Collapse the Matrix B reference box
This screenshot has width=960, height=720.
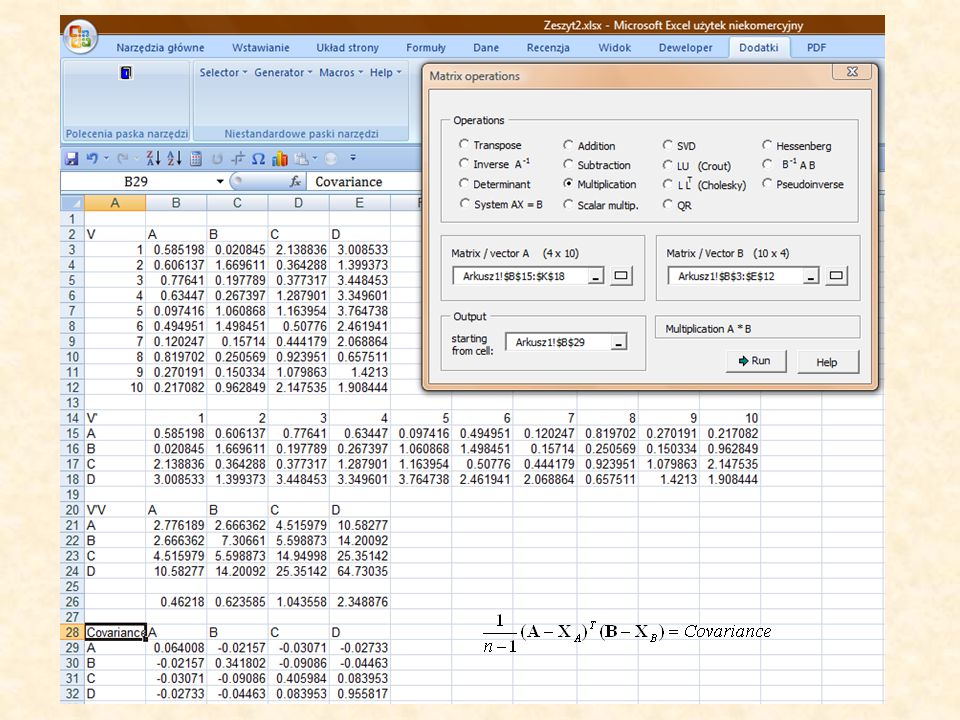(810, 277)
